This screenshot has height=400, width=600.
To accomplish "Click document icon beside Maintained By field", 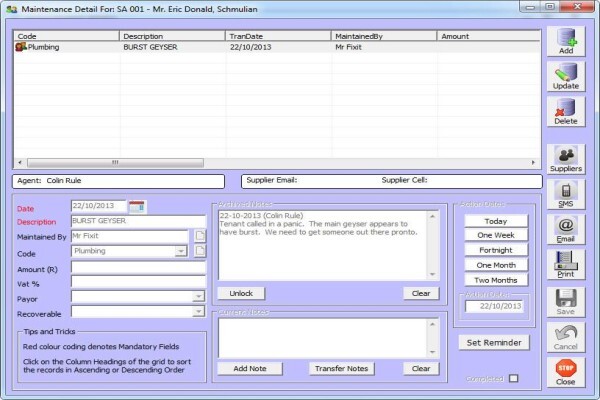I will point(200,236).
